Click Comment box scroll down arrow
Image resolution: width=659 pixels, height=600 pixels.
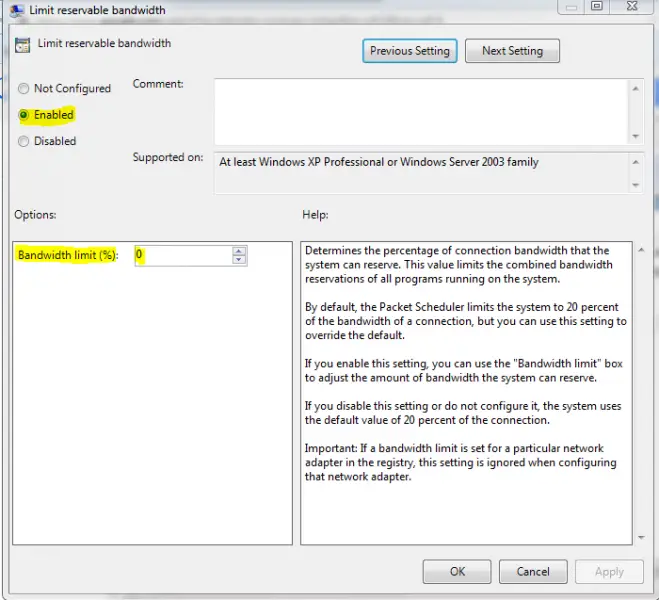click(635, 136)
